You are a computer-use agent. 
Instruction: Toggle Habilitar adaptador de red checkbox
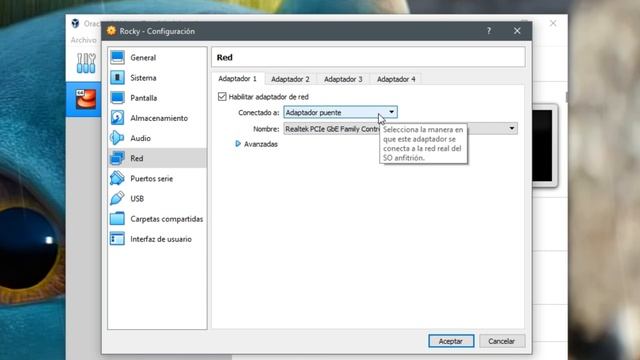[x=222, y=97]
